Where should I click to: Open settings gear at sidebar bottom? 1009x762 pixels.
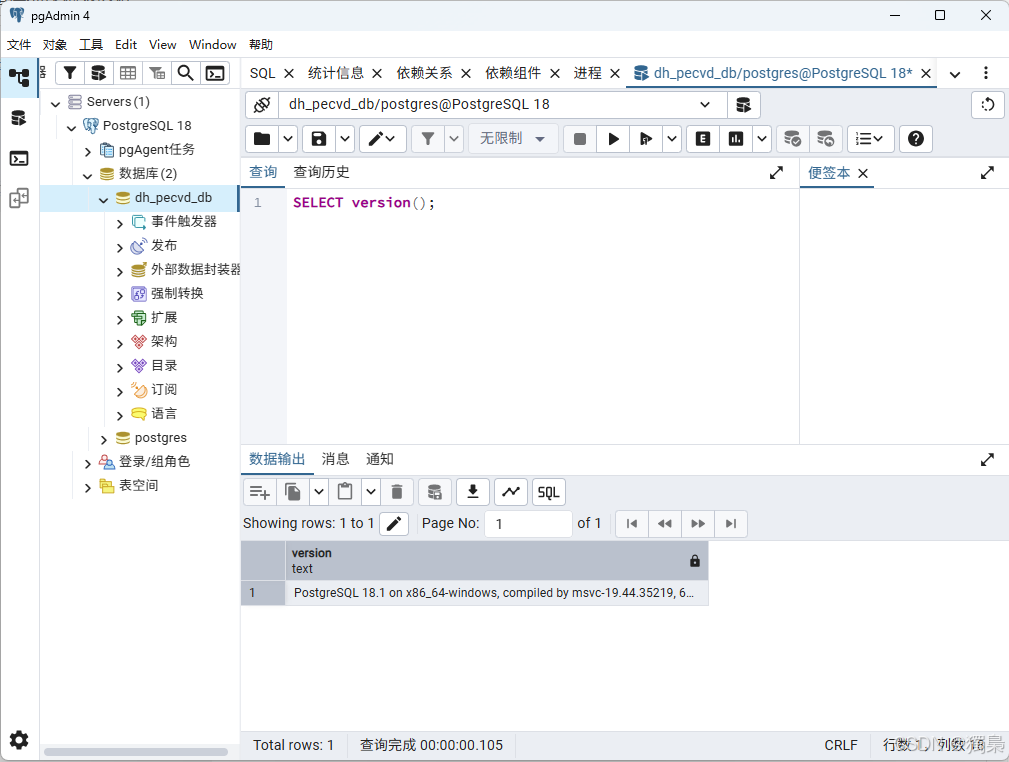point(19,740)
